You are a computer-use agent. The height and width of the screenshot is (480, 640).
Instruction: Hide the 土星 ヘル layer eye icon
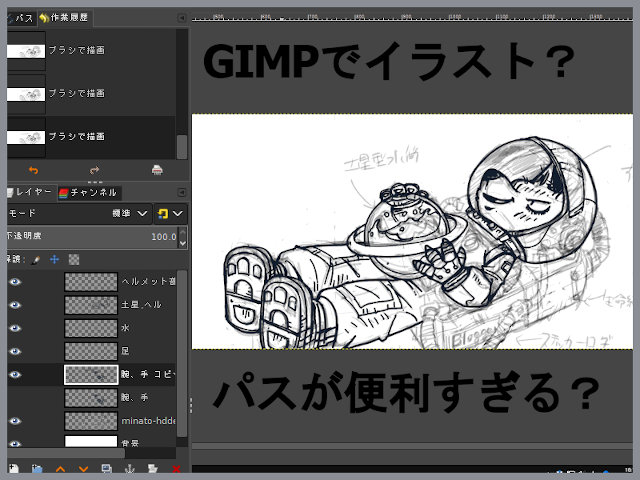[x=15, y=305]
